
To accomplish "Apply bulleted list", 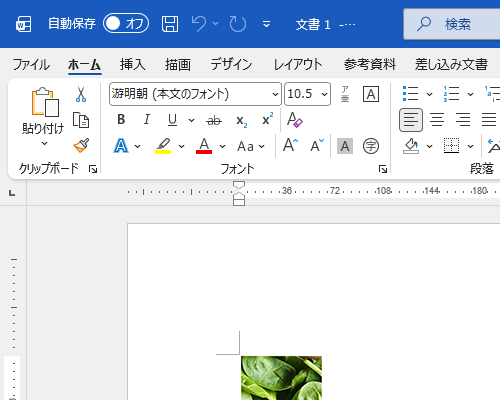I will click(x=410, y=94).
